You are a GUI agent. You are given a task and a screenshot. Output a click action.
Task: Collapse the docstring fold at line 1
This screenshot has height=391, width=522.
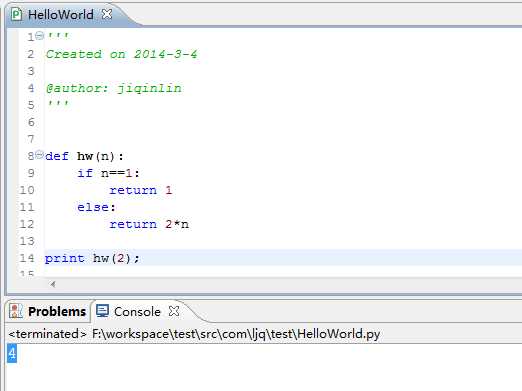point(39,35)
